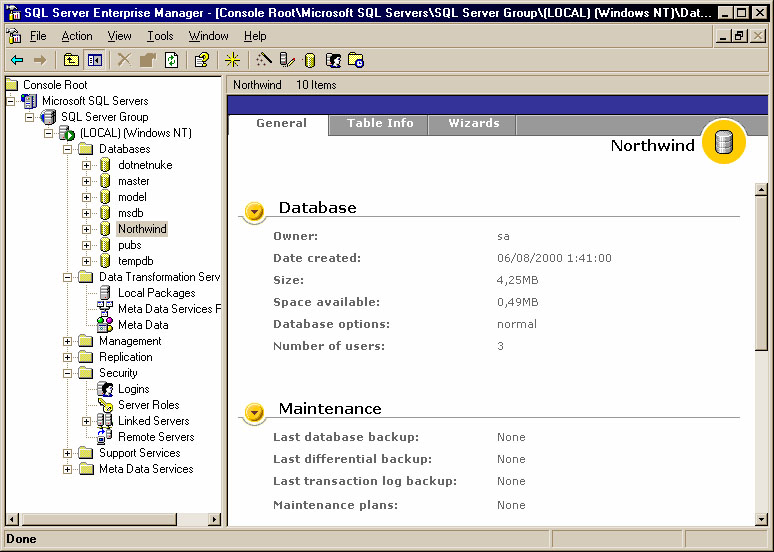Expand the Replication folder node
Image resolution: width=774 pixels, height=552 pixels.
(x=68, y=357)
